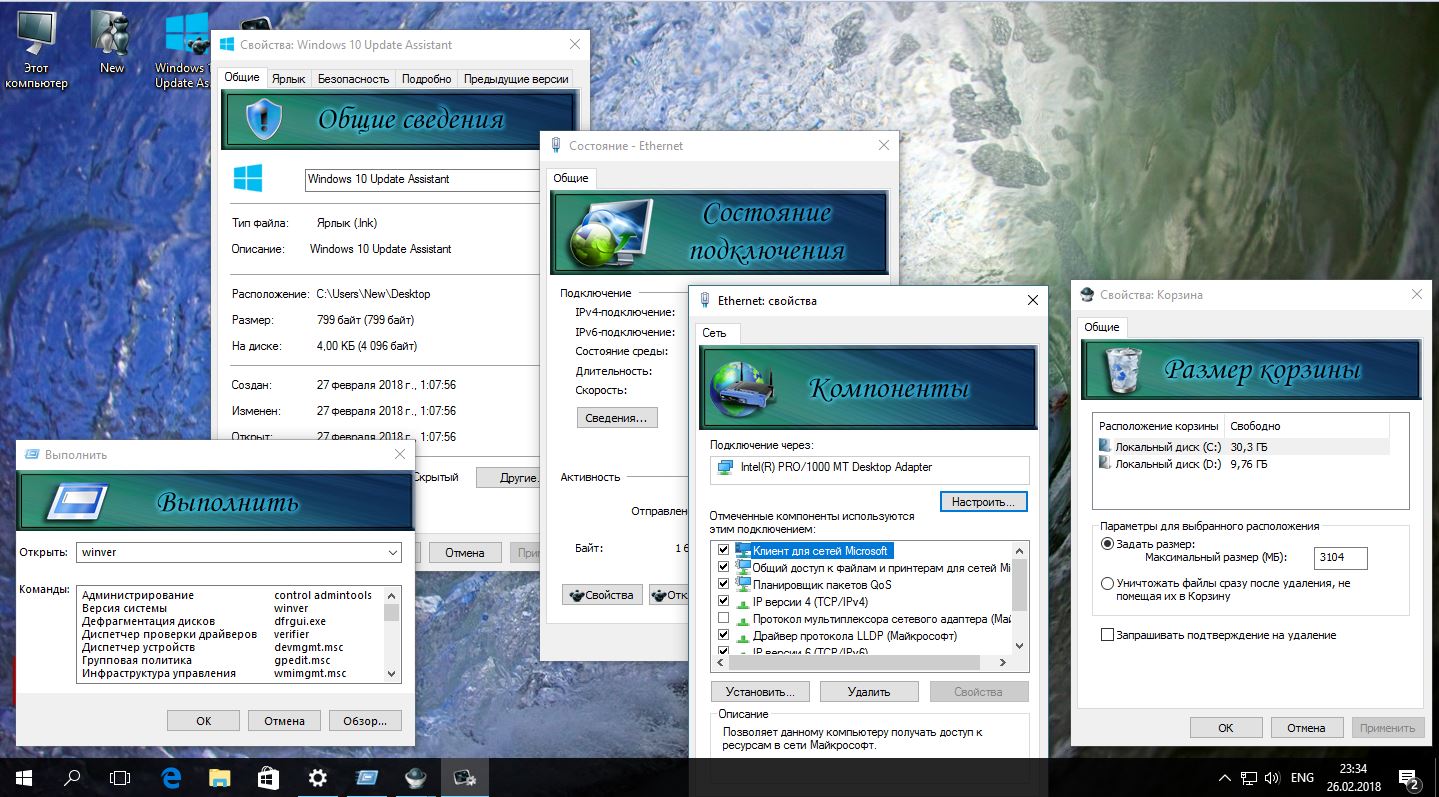
Task: Click the 'Настроить...' adapter button
Action: (x=983, y=501)
